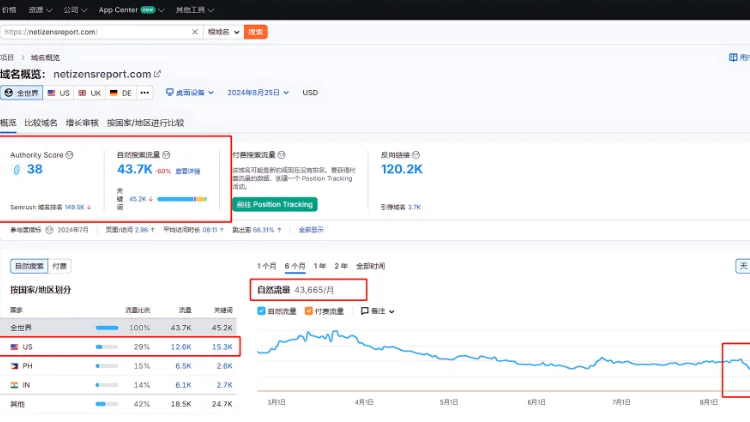Click the keywords distribution color bar
Screen dimensions: 750x422
(x=182, y=199)
